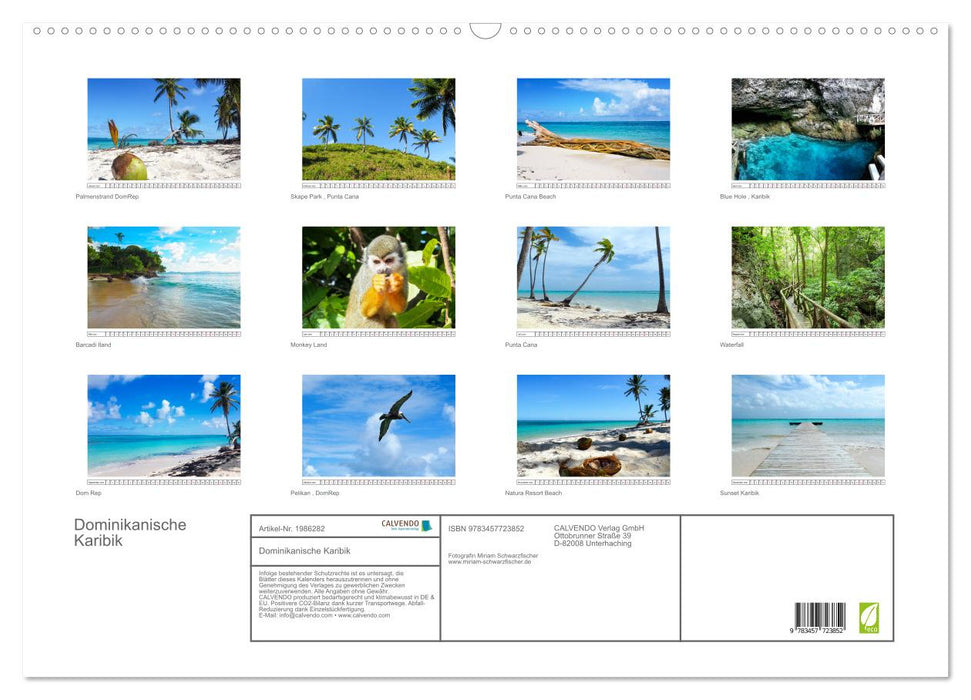Select the Pelikan, DomRep flying bird photo

(x=378, y=425)
